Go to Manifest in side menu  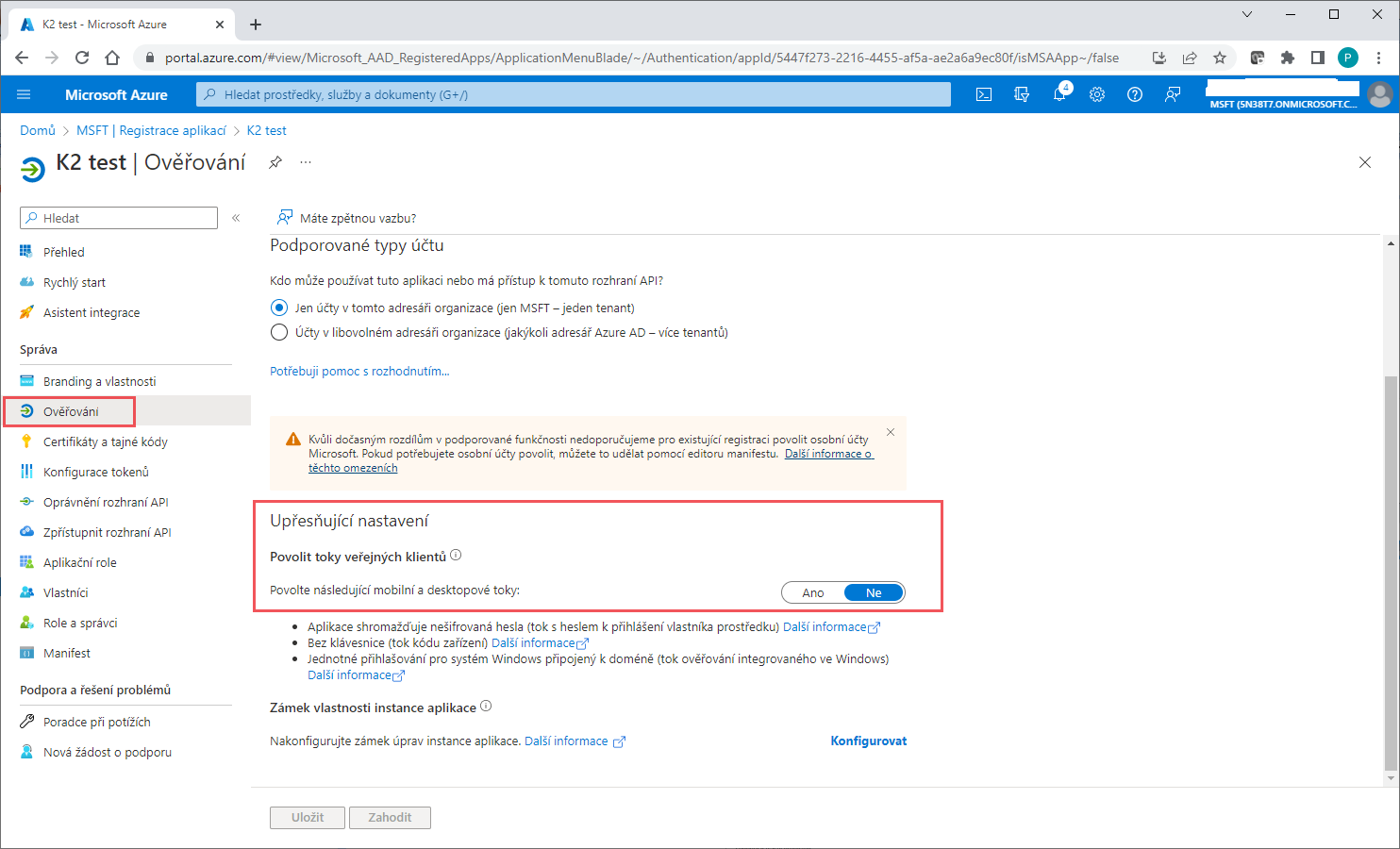(x=67, y=653)
